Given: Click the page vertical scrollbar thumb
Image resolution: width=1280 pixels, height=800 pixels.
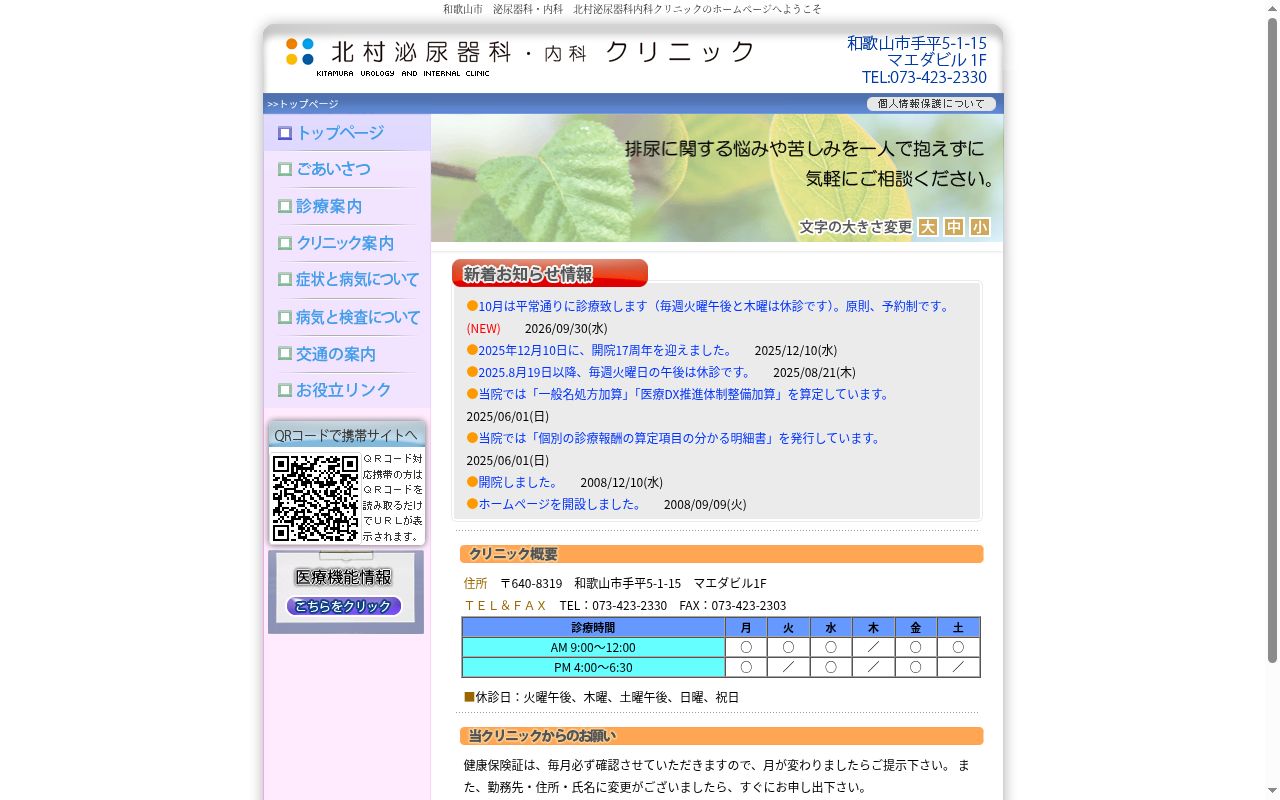Looking at the screenshot, I should pos(1272,340).
